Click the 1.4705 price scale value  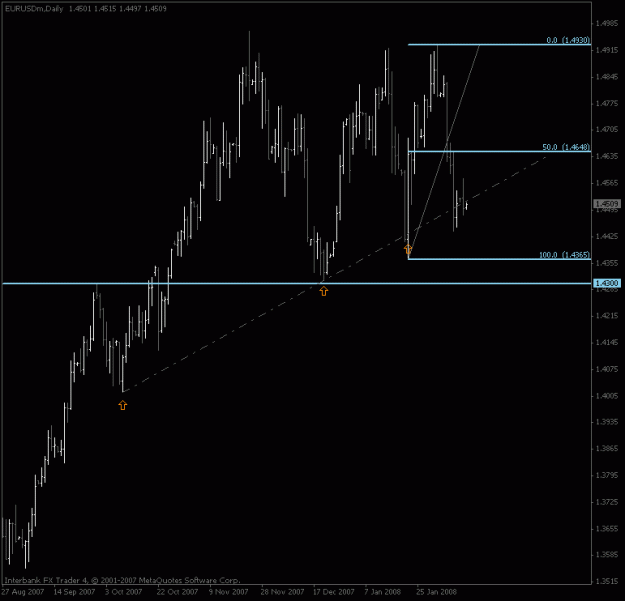click(x=607, y=130)
